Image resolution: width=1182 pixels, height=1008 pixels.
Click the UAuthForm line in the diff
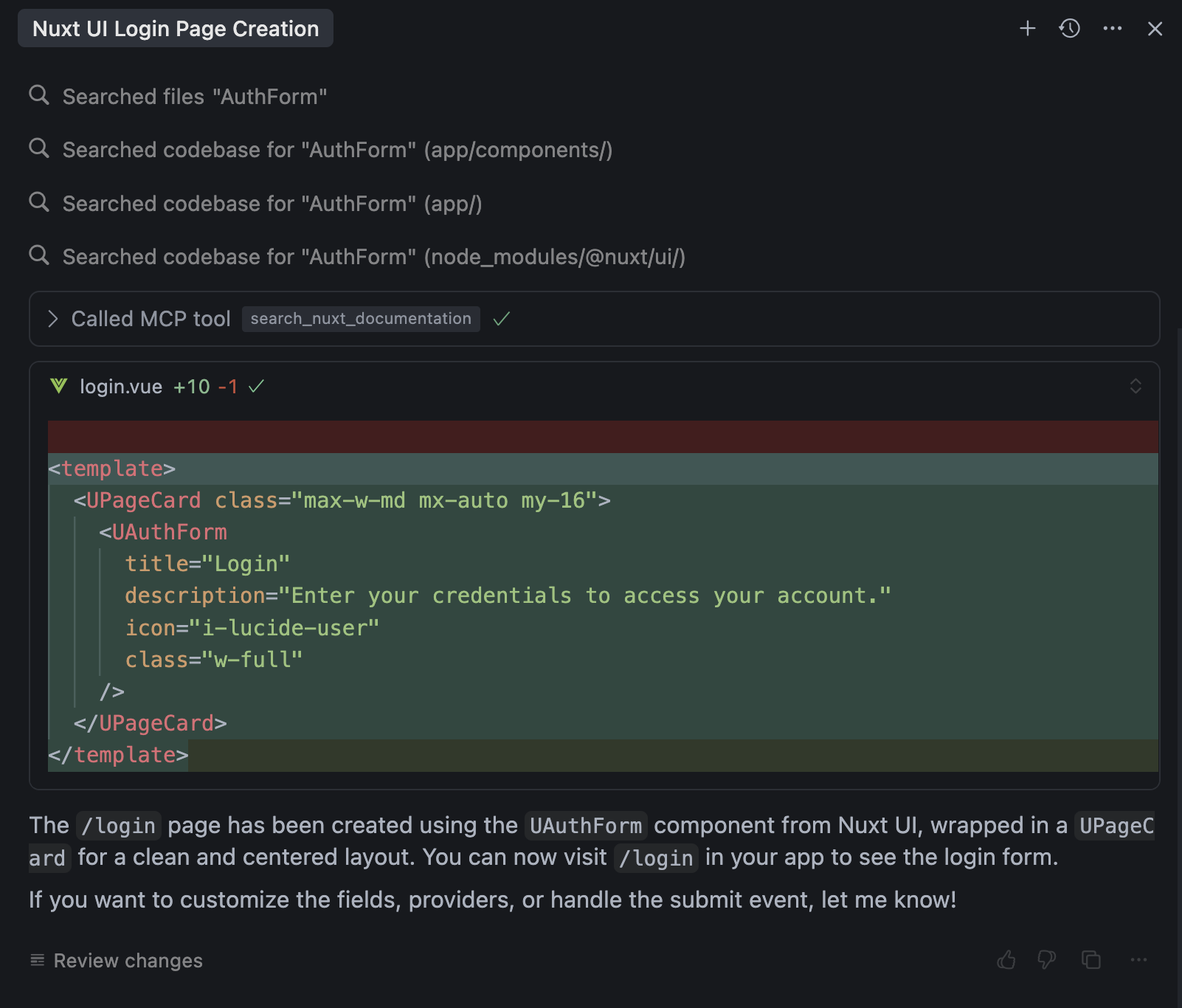coord(169,532)
